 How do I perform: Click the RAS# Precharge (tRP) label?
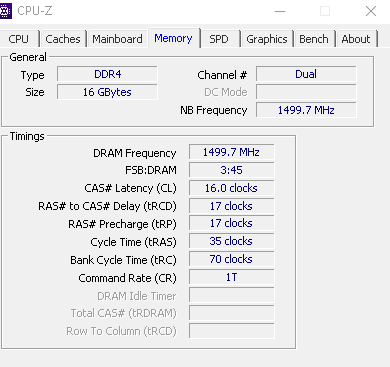pos(122,224)
